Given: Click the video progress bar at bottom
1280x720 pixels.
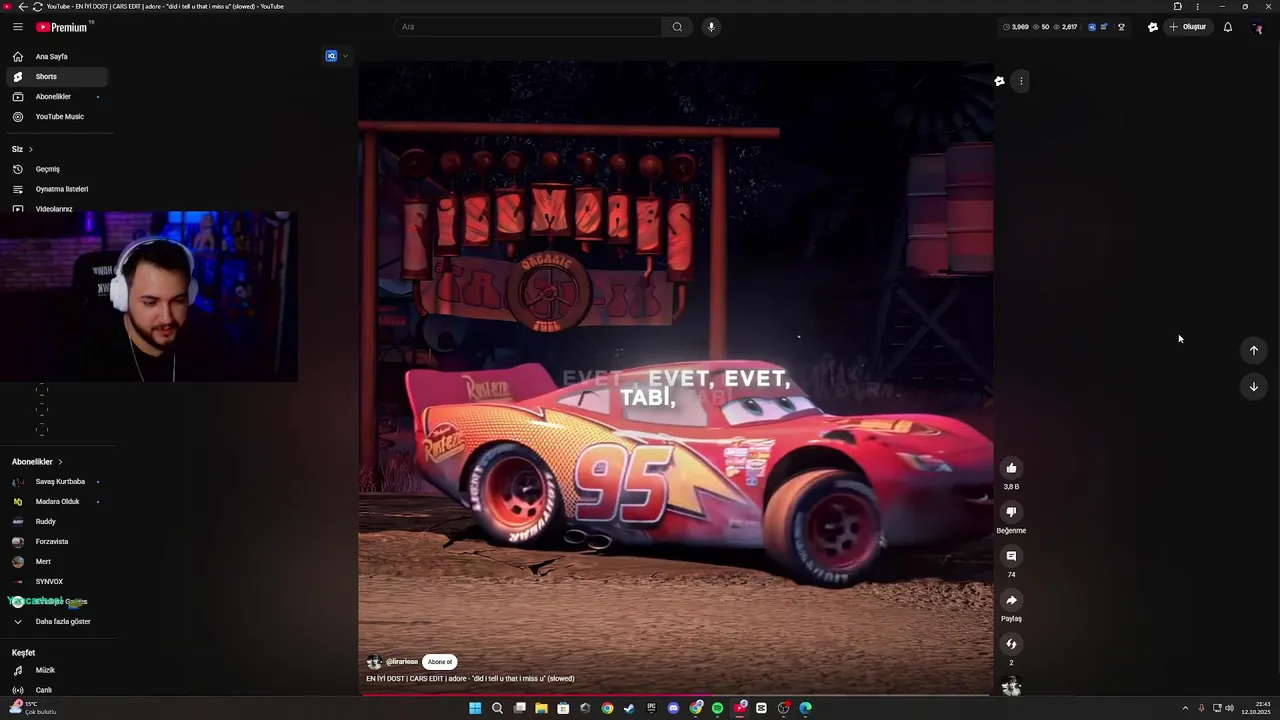Looking at the screenshot, I should (x=676, y=695).
